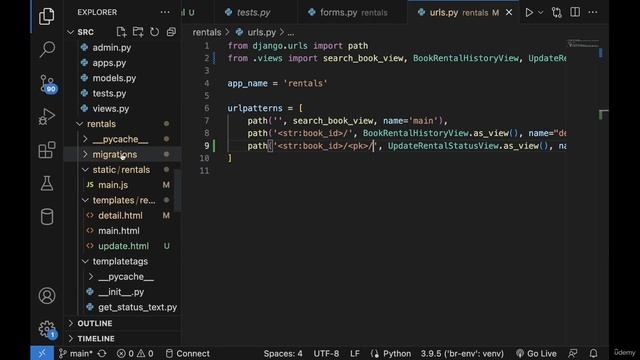Run the Python file with play button
This screenshot has width=640, height=360.
(x=529, y=12)
